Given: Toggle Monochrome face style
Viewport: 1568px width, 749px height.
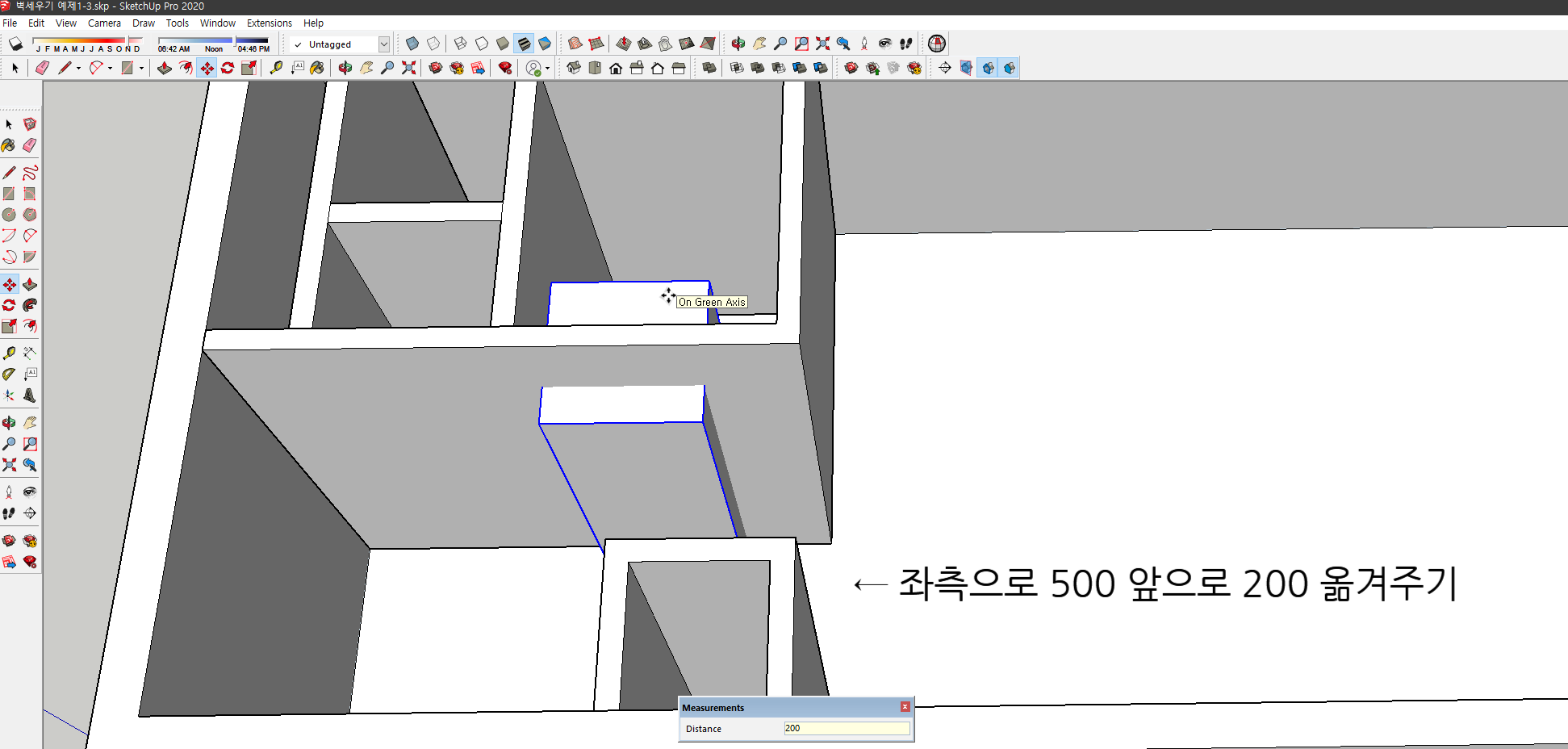Looking at the screenshot, I should pos(545,44).
